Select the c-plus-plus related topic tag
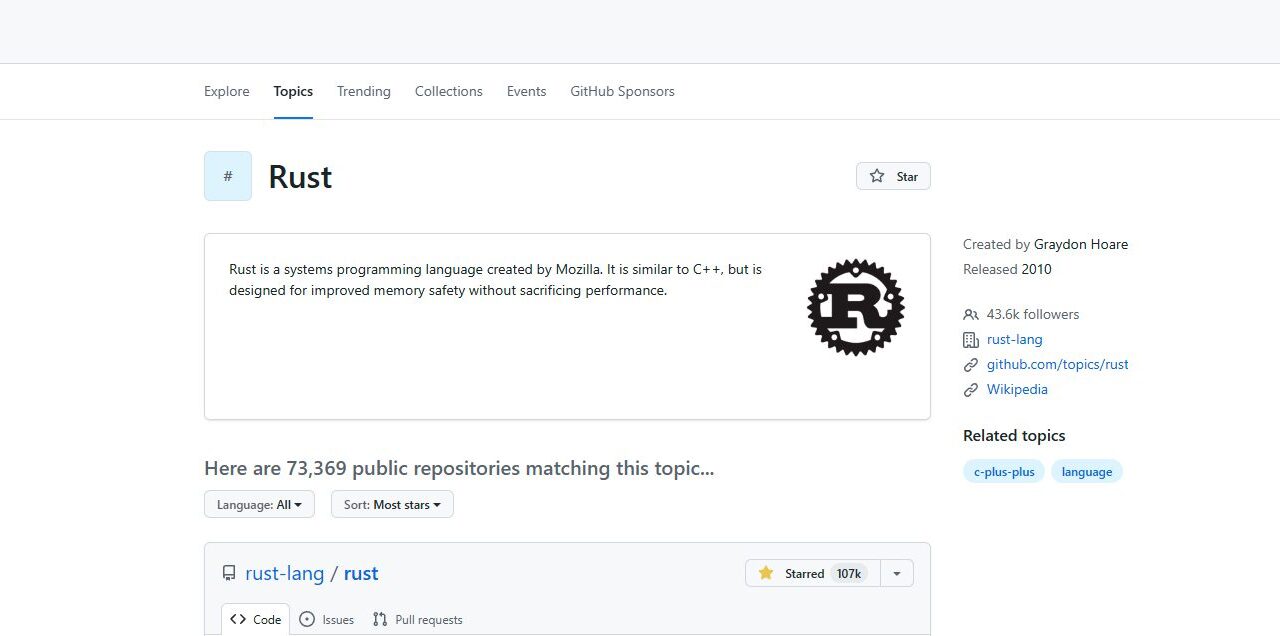The width and height of the screenshot is (1280, 636). [x=1004, y=471]
